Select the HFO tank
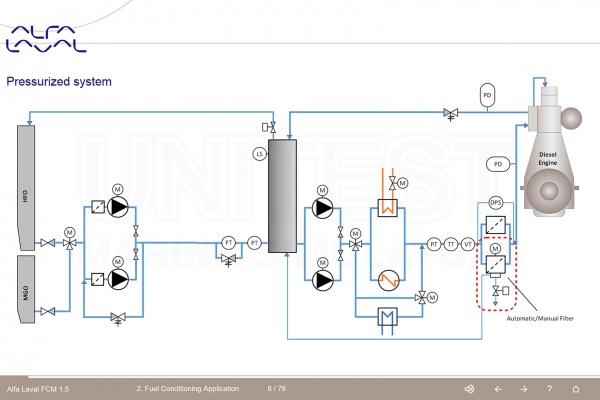 [x=26, y=188]
